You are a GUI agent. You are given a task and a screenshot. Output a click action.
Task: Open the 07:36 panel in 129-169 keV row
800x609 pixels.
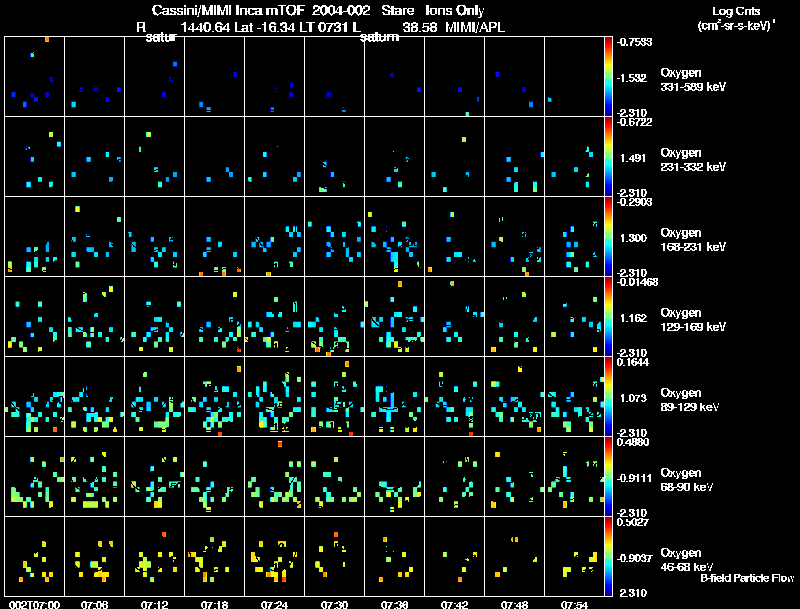394,316
